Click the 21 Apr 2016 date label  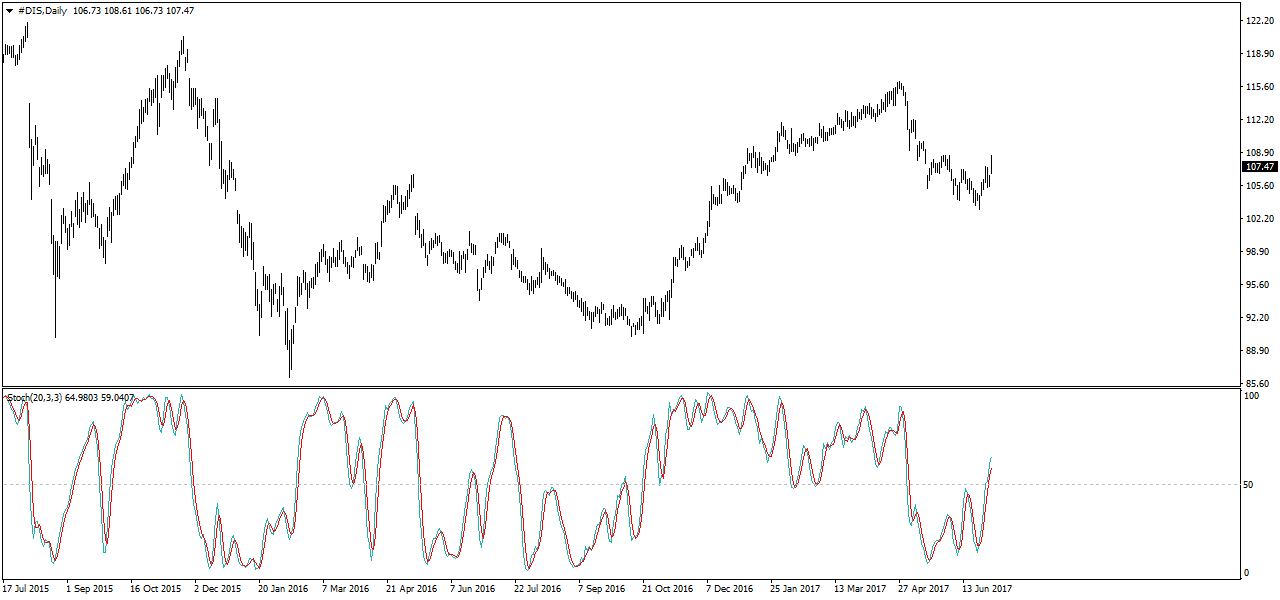click(411, 589)
